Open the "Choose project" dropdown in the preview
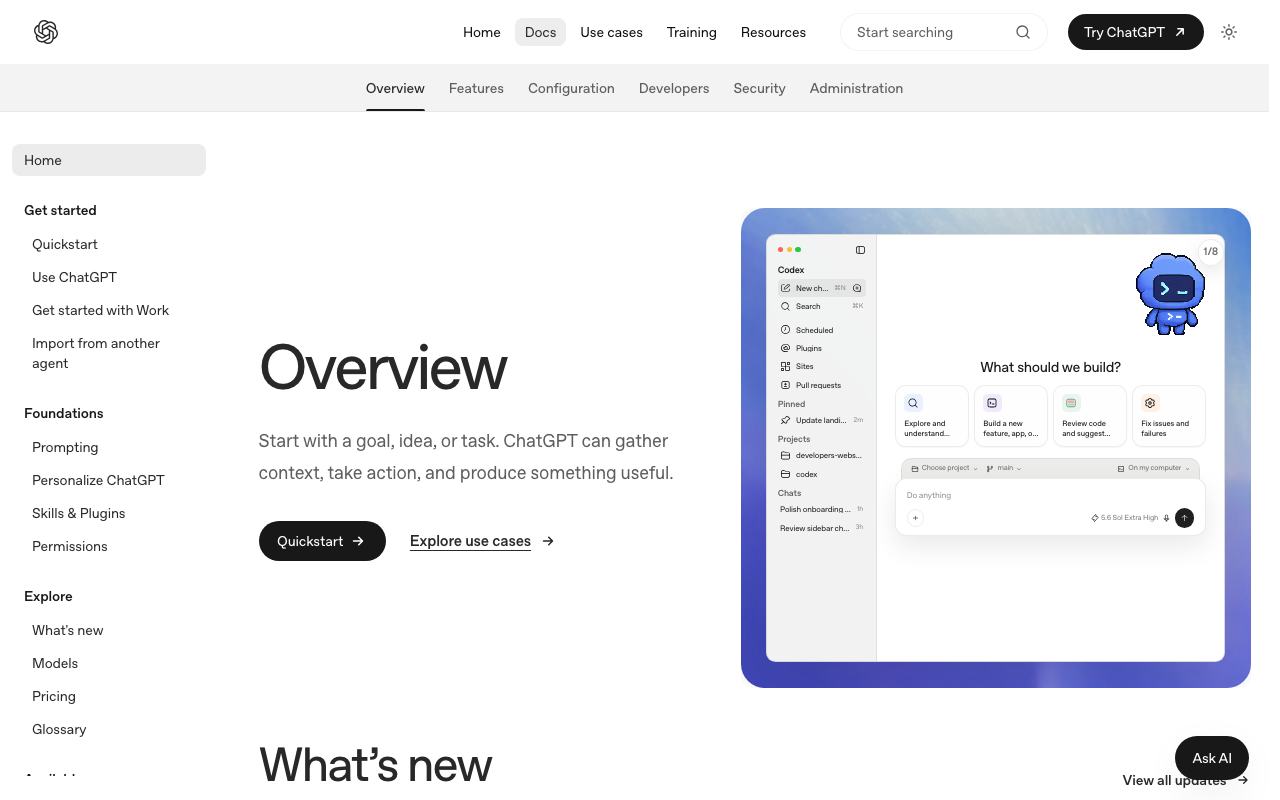 pos(944,468)
